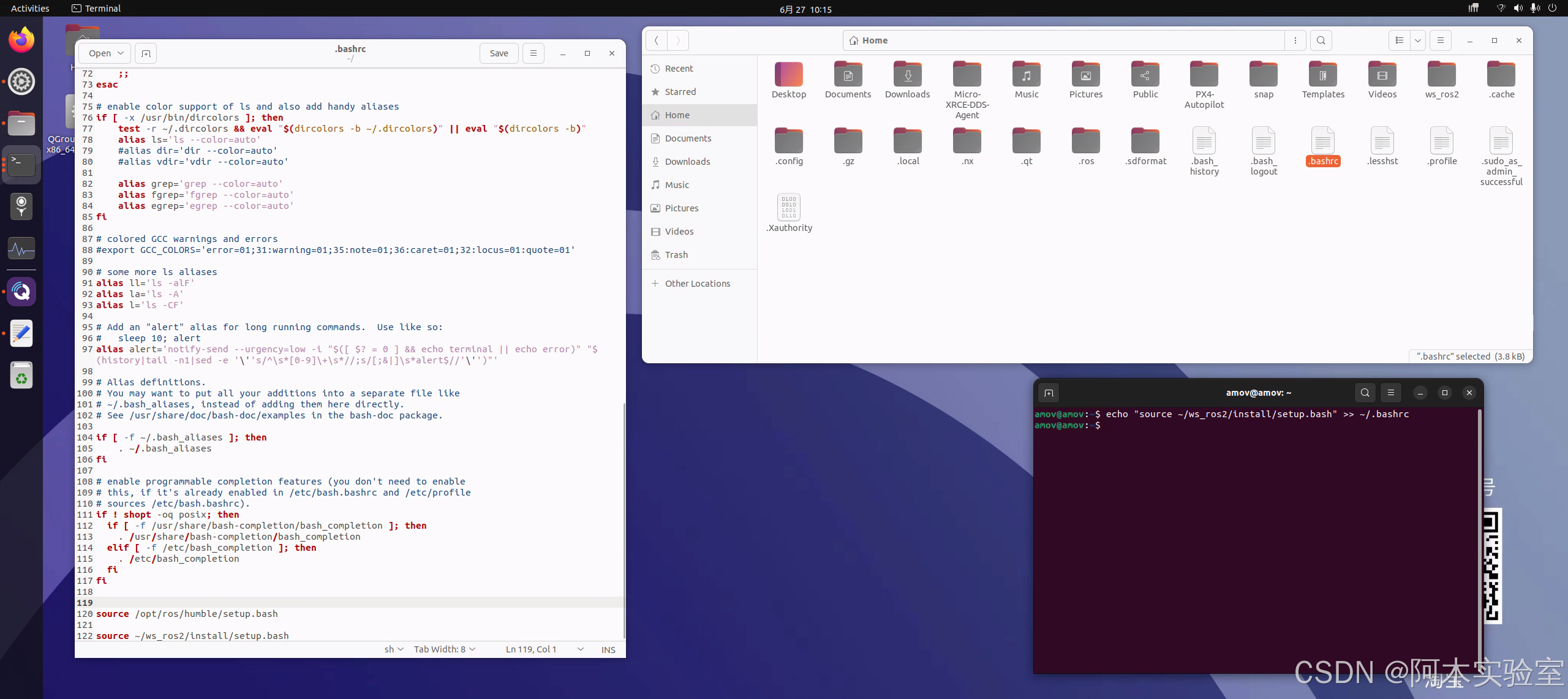Open Other Locations in sidebar
Viewport: 1568px width, 699px height.
697,284
